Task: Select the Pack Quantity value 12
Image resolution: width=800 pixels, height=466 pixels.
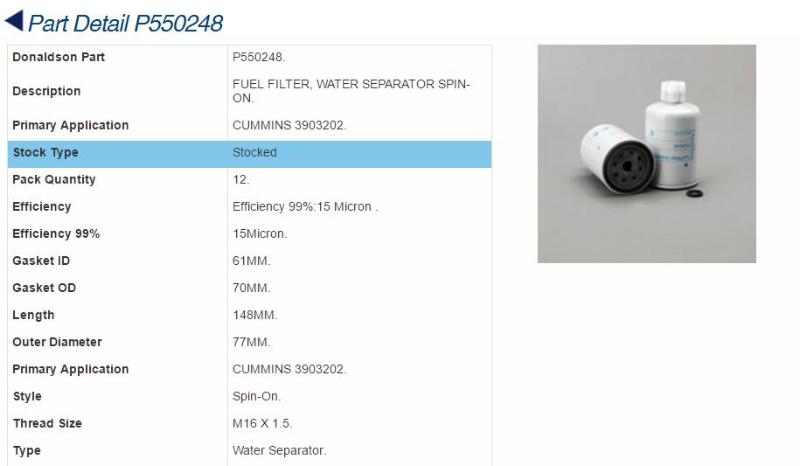Action: pos(240,180)
